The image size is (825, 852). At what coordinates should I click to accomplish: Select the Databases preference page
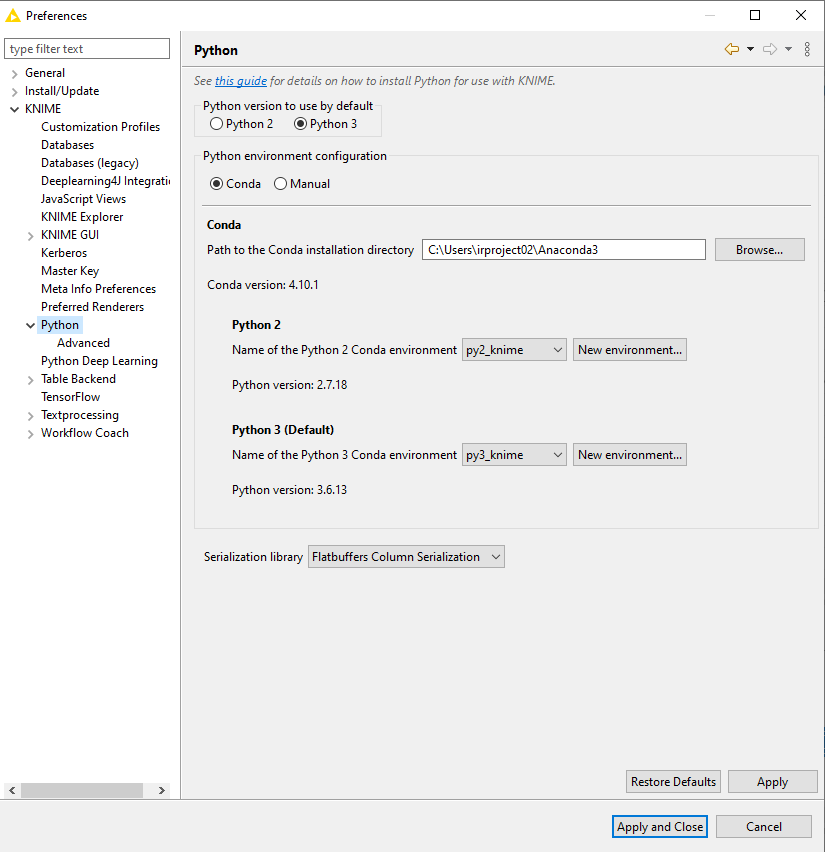(x=67, y=145)
